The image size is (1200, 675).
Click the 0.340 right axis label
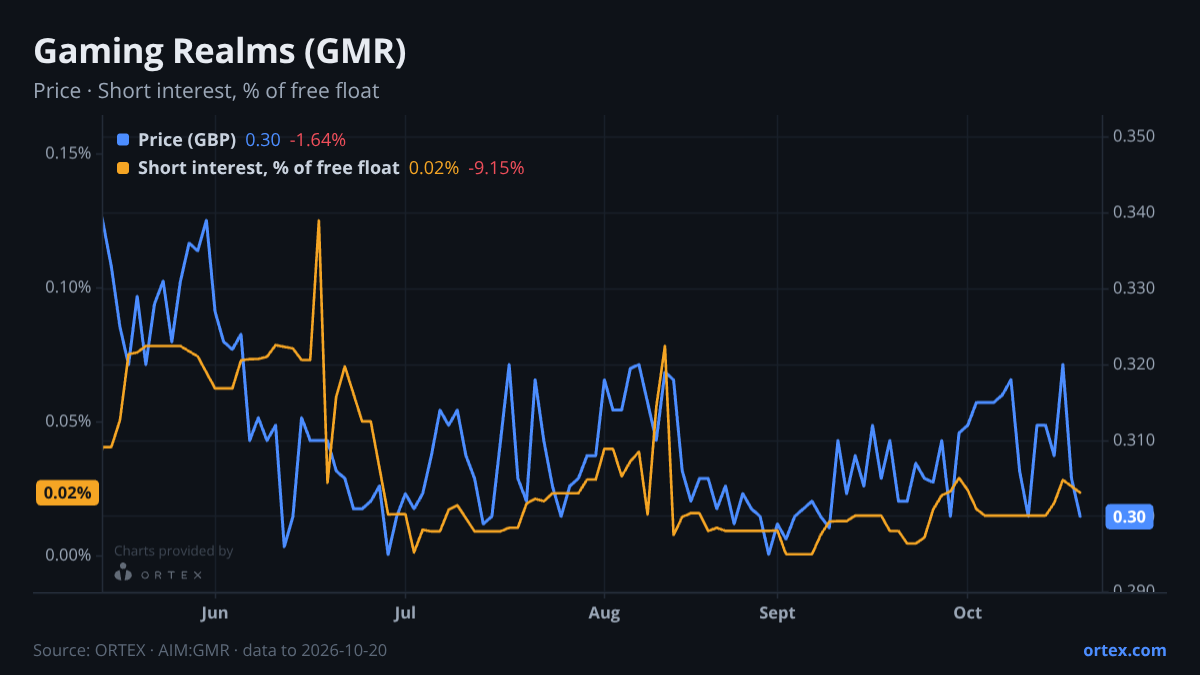(x=1134, y=212)
